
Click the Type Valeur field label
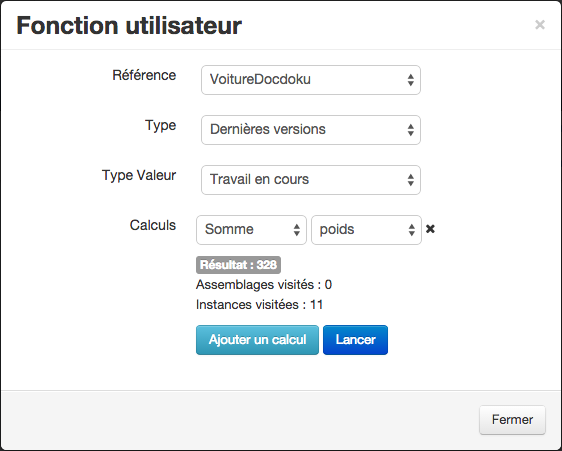click(139, 176)
